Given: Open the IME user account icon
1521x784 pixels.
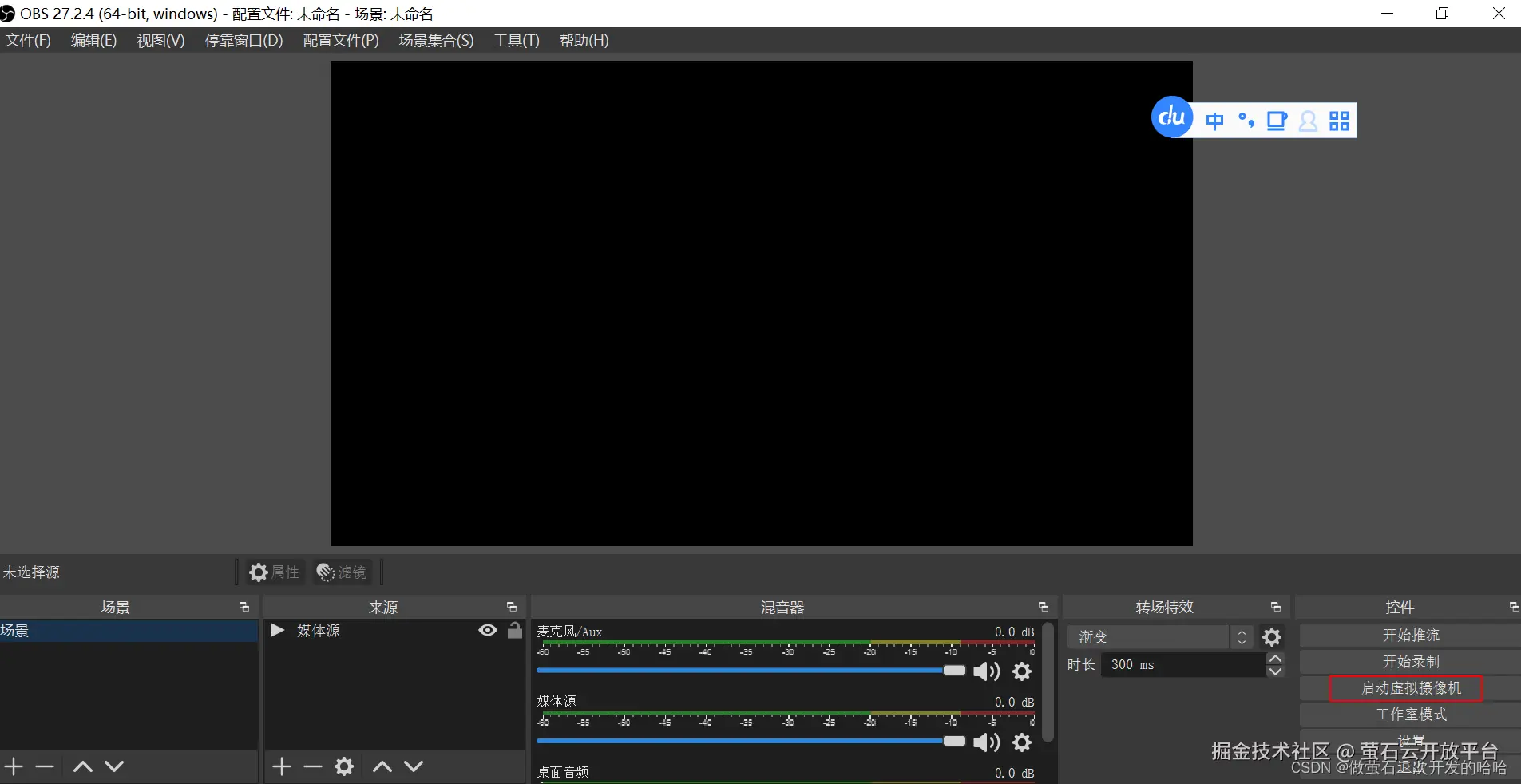Looking at the screenshot, I should (1308, 121).
